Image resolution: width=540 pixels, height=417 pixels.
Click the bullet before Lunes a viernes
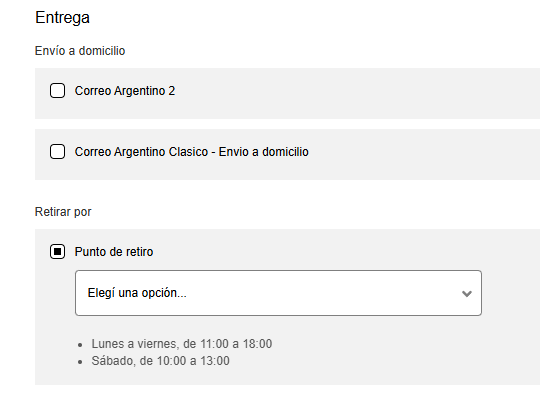(x=80, y=345)
